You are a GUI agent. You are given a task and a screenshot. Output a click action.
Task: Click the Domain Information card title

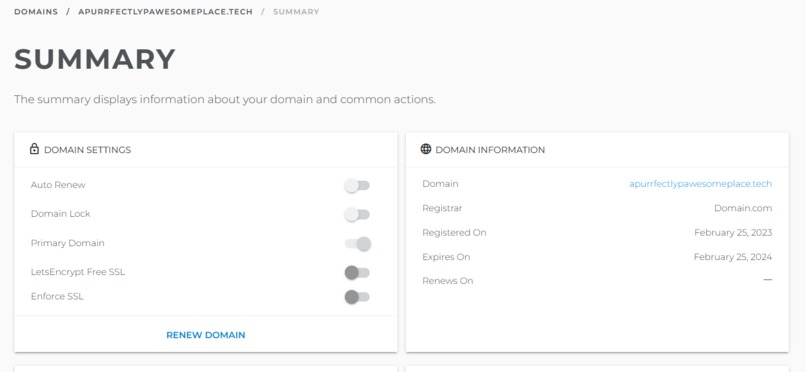tap(490, 150)
